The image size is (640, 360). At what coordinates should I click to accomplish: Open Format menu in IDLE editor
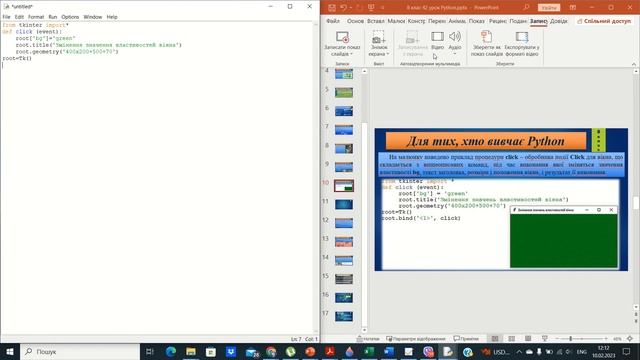click(36, 17)
